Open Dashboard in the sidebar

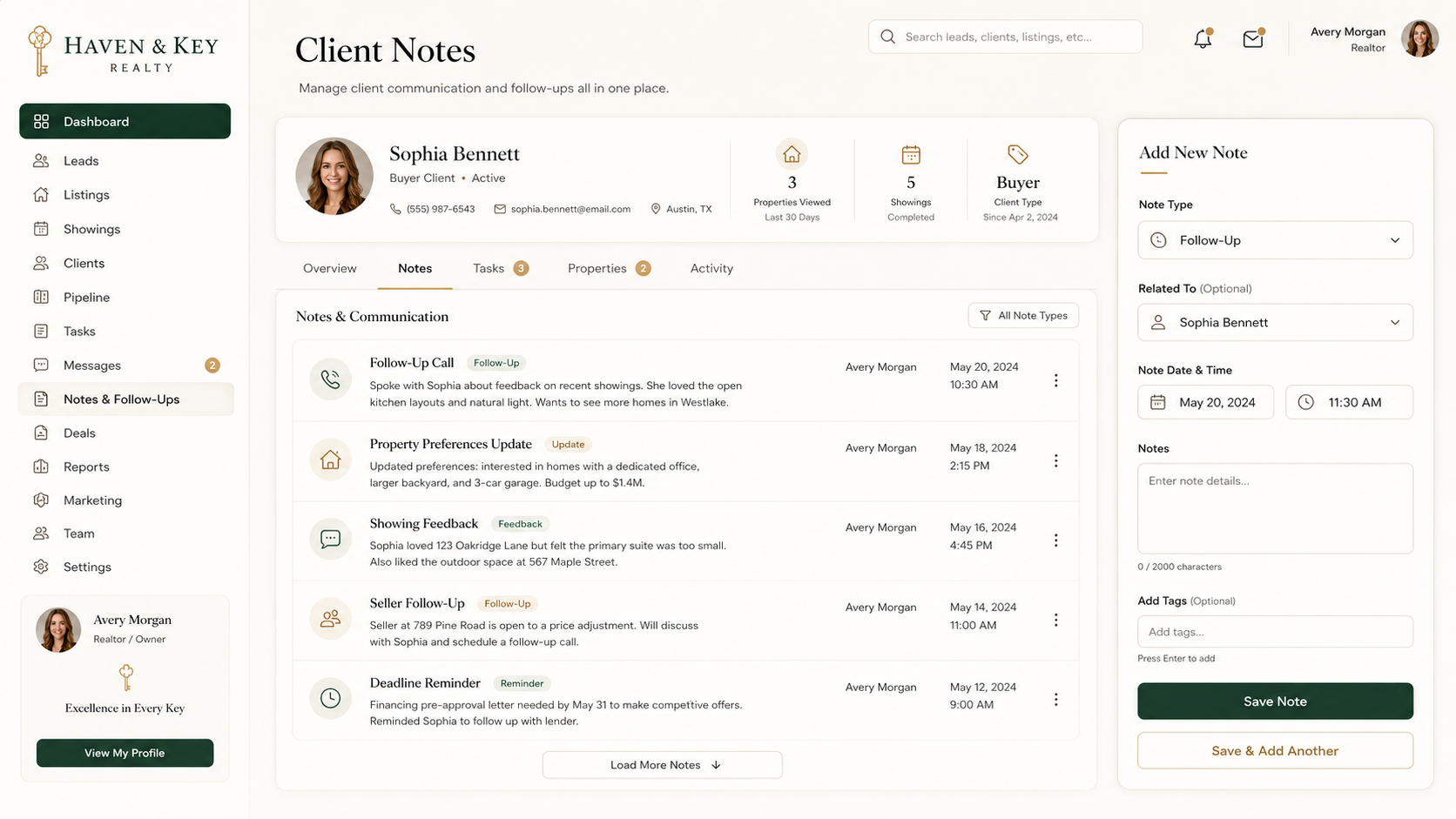[x=125, y=121]
